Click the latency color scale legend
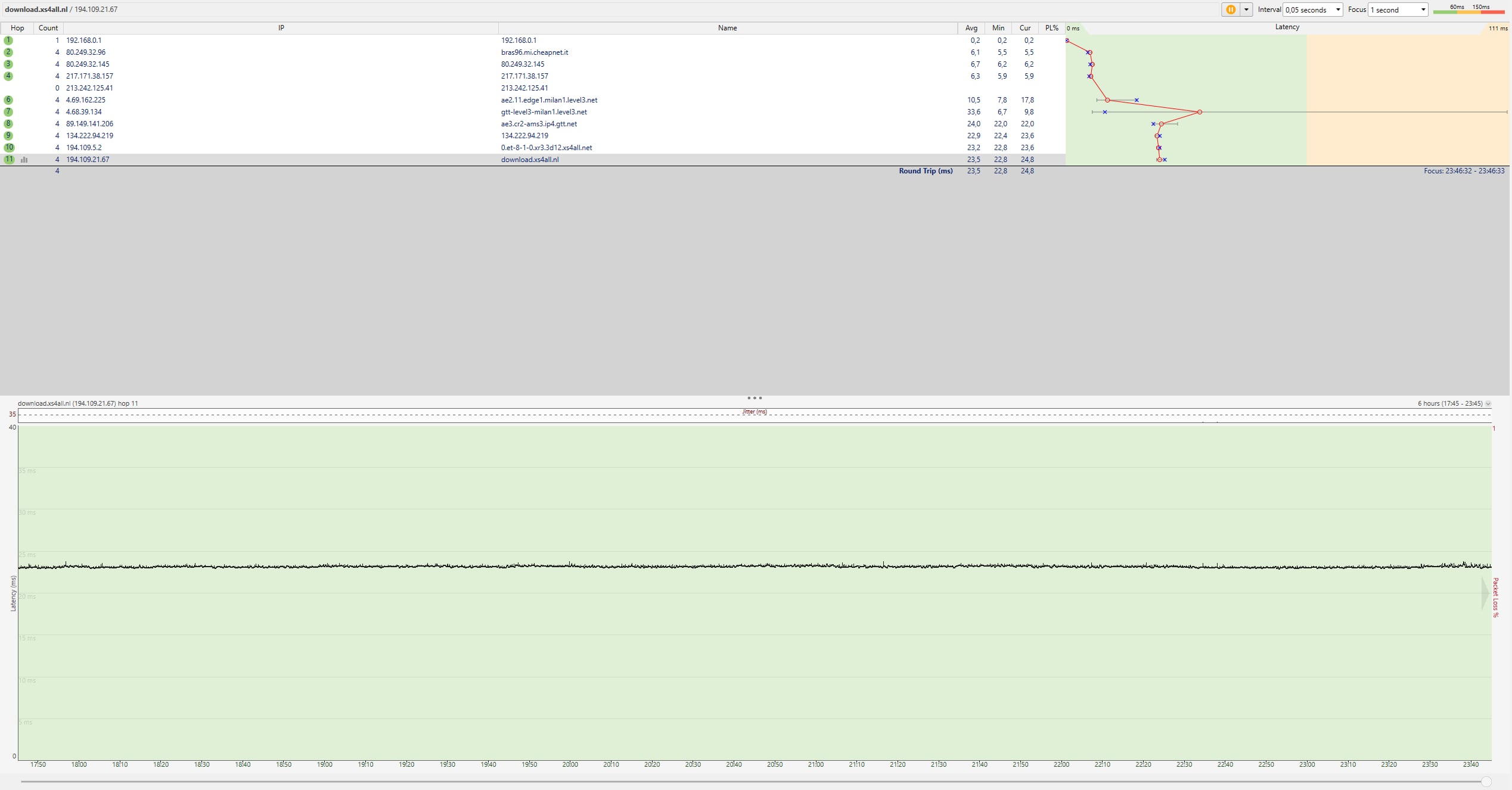This screenshot has width=1512, height=790. 1468,10
